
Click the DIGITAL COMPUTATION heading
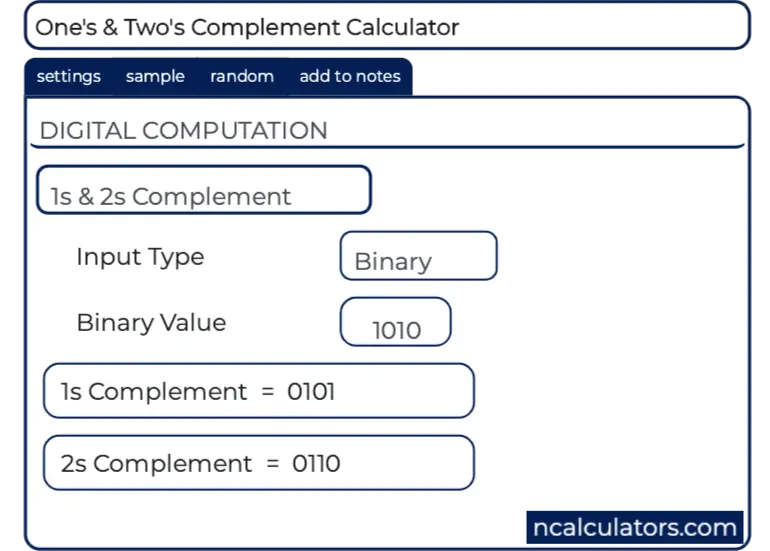click(183, 131)
